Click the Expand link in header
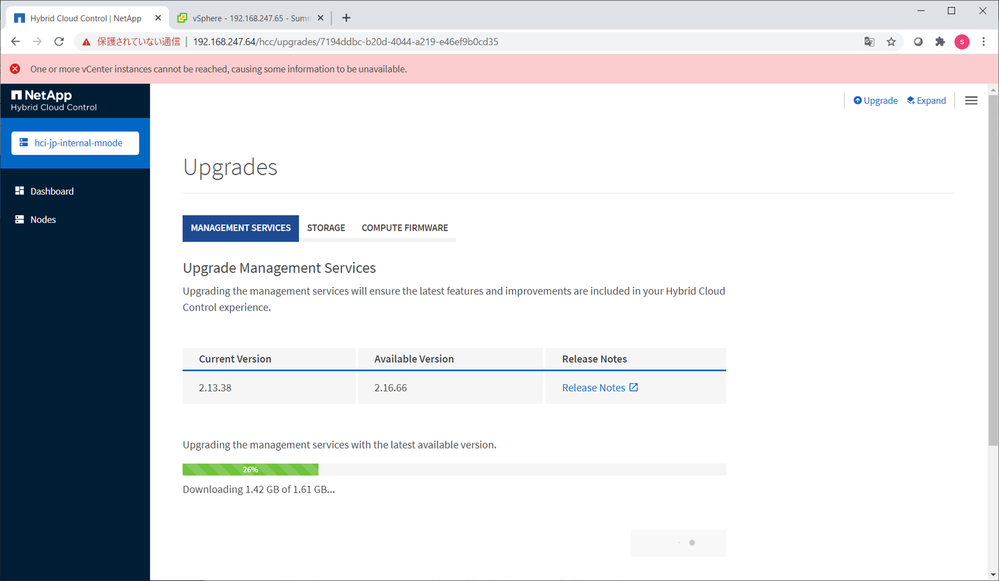999x581 pixels. [x=926, y=101]
